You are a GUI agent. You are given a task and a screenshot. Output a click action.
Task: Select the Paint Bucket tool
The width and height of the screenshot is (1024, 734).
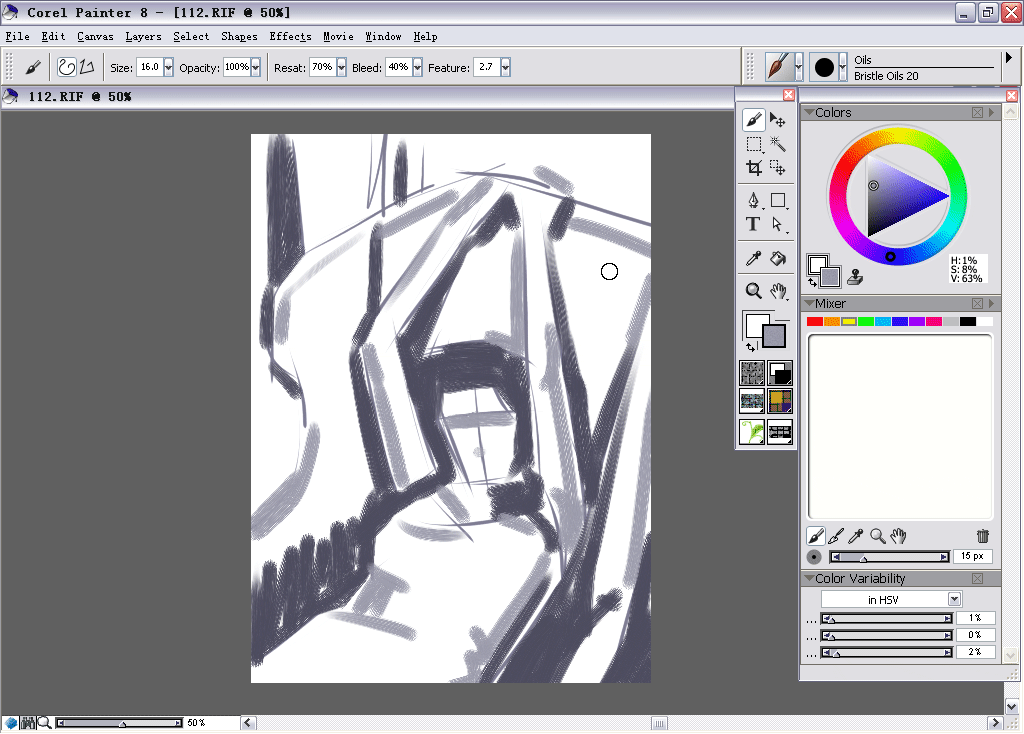pos(777,259)
